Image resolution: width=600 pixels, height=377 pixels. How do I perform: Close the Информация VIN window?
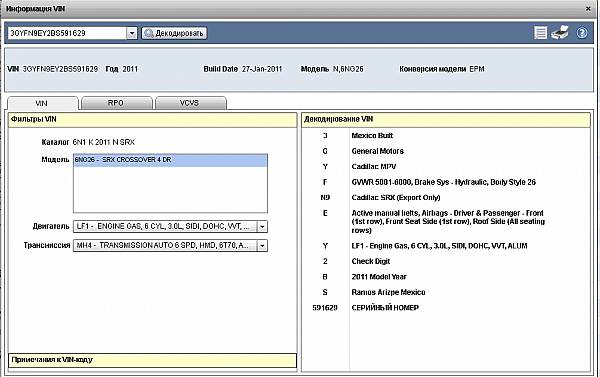click(588, 8)
